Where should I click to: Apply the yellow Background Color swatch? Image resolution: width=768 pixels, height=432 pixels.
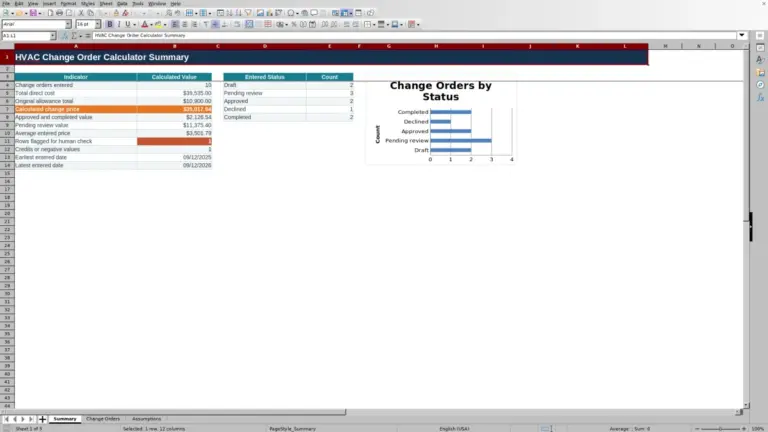pyautogui.click(x=158, y=24)
